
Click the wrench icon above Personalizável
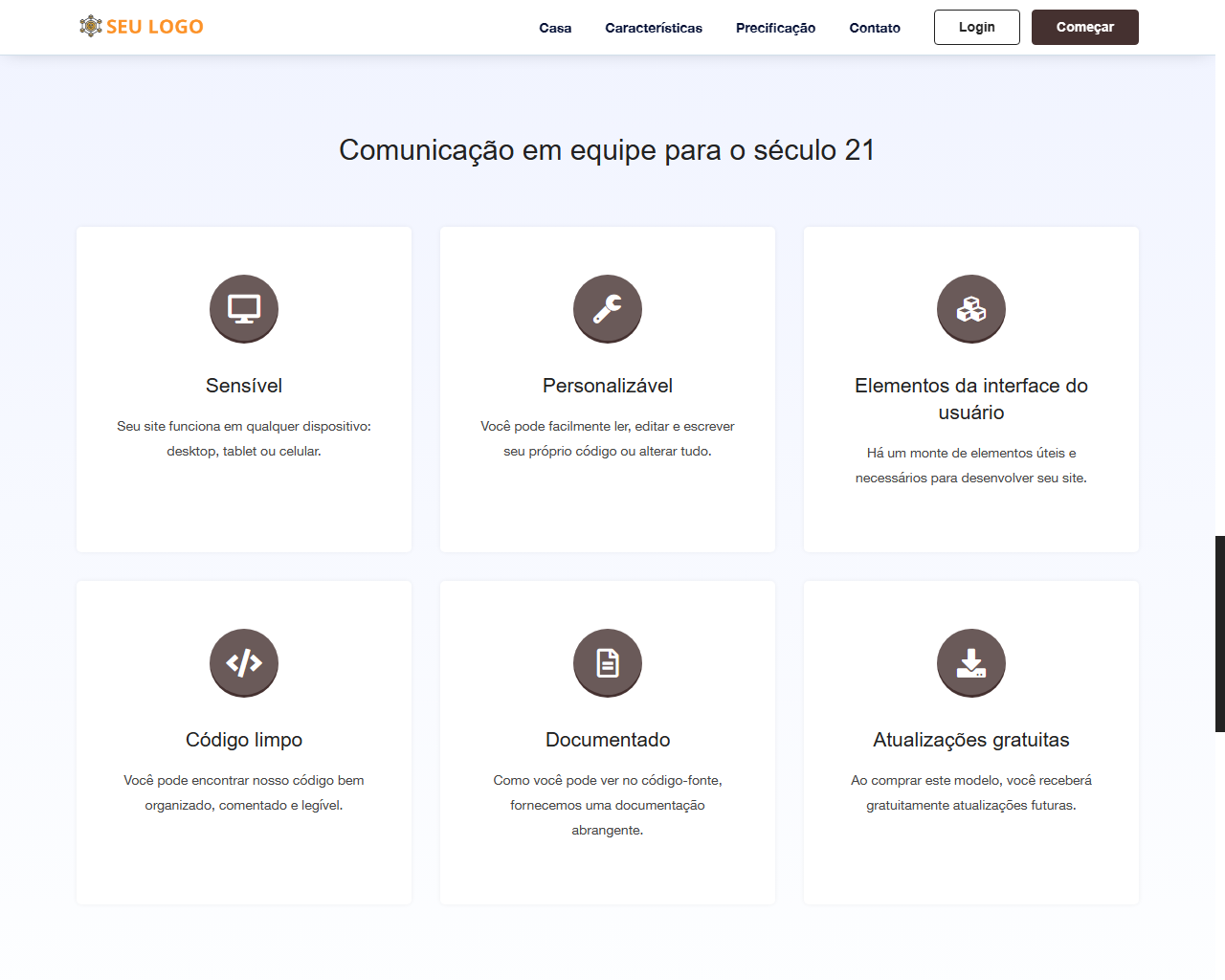coord(608,309)
